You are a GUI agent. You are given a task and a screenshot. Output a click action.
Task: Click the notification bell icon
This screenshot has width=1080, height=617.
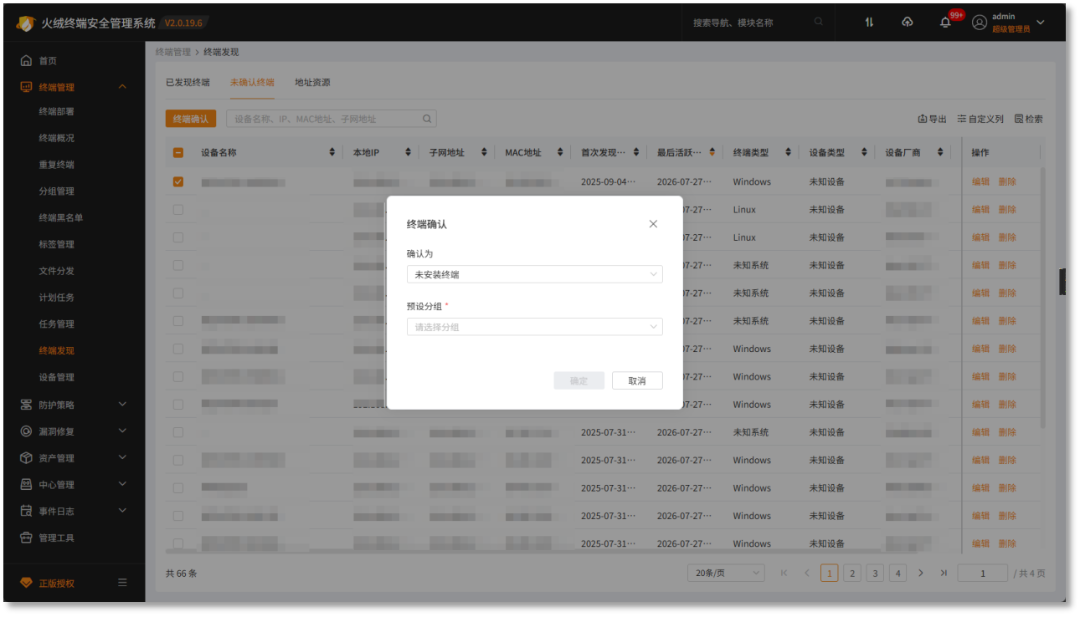(x=945, y=23)
